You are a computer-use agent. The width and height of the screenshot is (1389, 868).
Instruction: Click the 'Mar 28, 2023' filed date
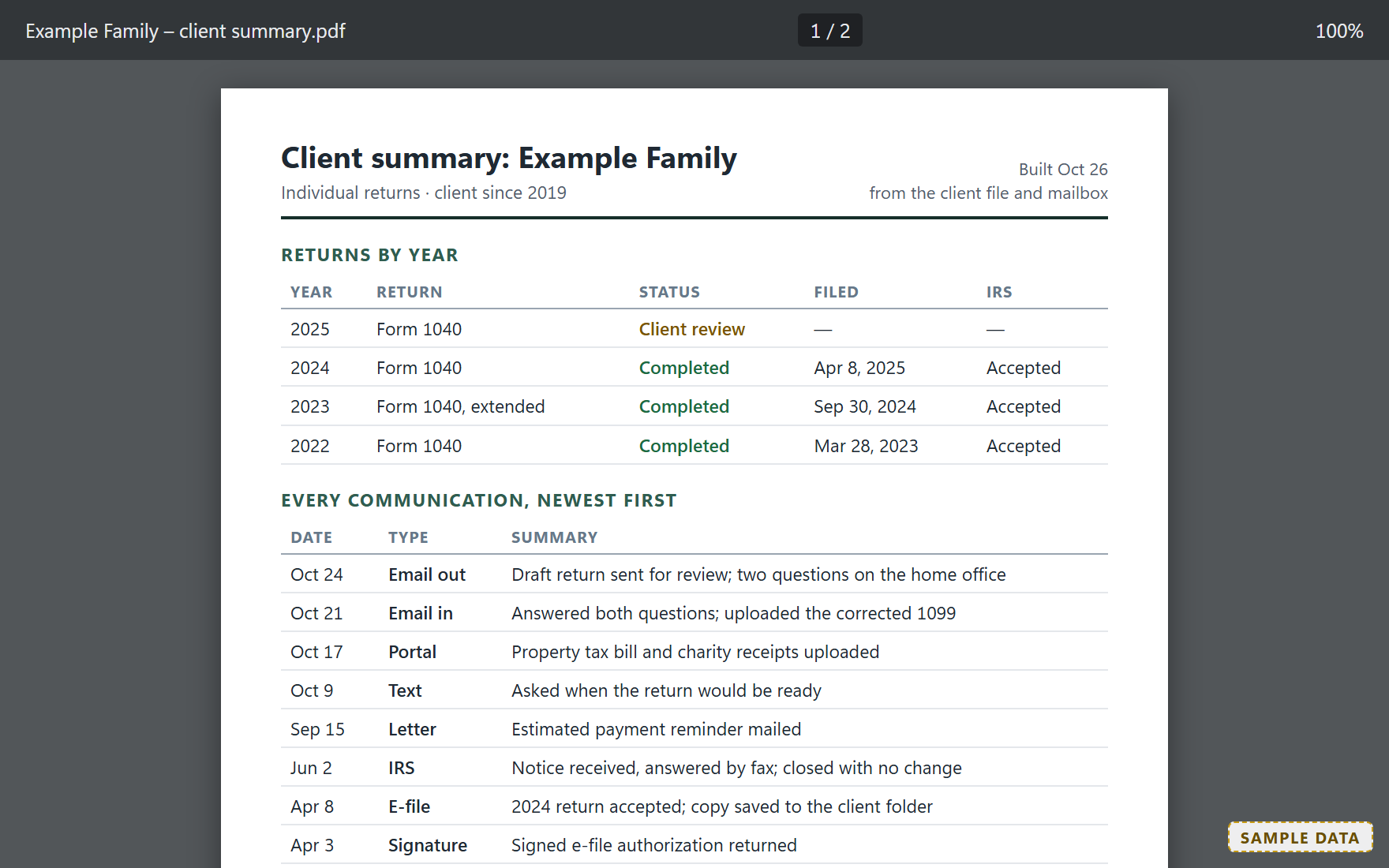coord(867,446)
